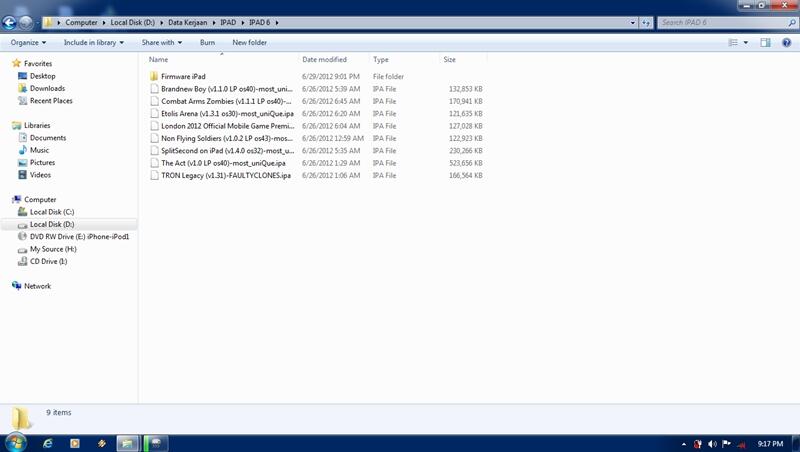The height and width of the screenshot is (452, 800).
Task: Create a New folder
Action: 249,42
